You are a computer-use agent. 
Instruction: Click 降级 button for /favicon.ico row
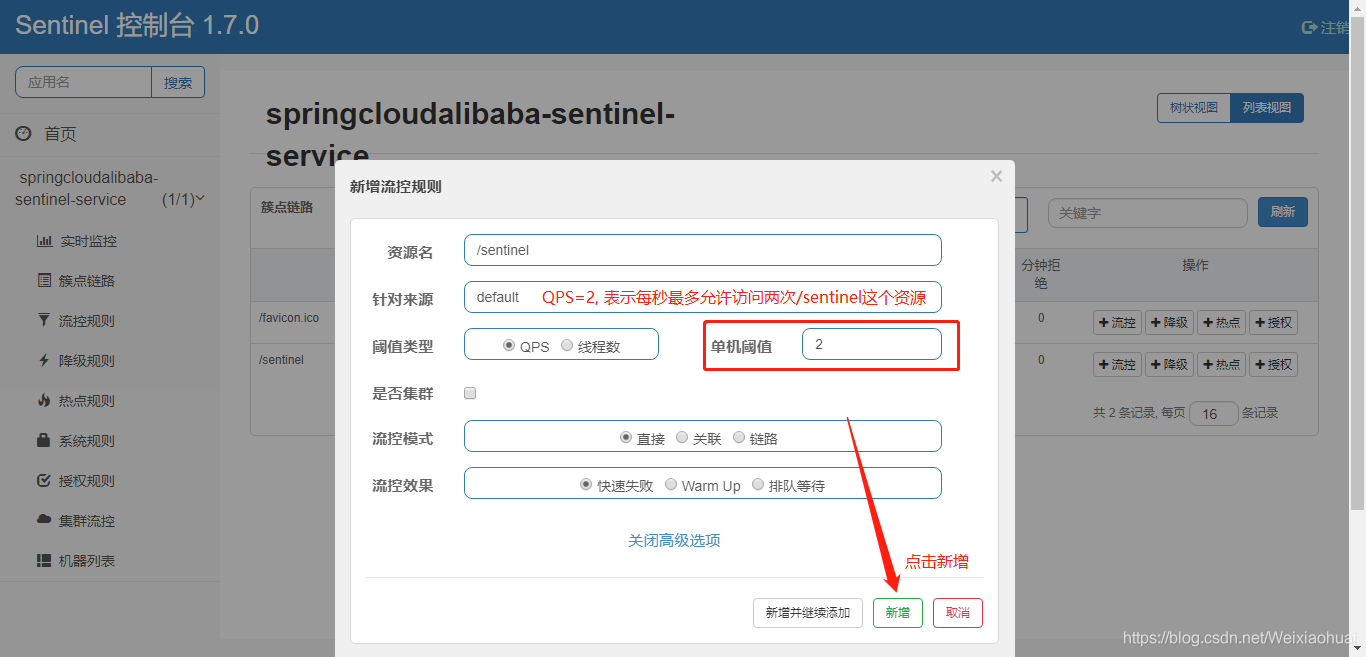tap(1169, 322)
